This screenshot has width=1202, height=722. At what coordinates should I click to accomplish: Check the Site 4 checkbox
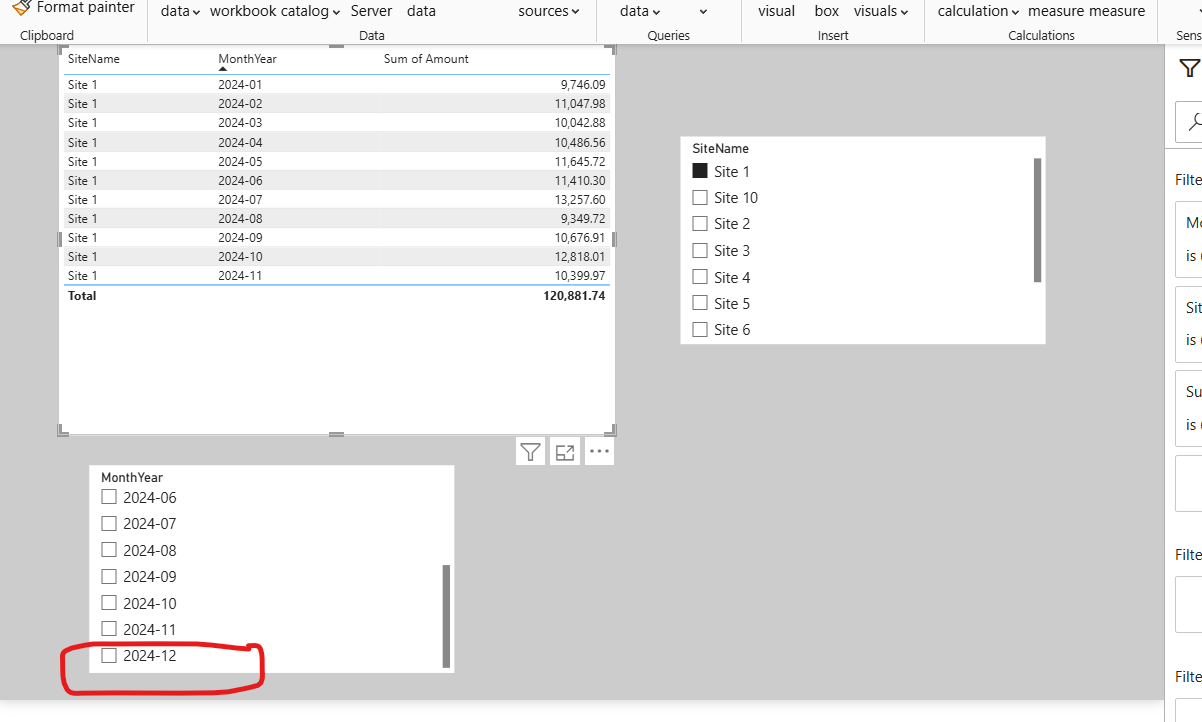(x=700, y=277)
